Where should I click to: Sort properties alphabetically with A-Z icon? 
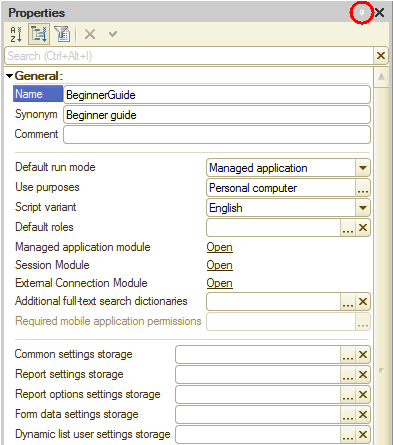point(16,34)
